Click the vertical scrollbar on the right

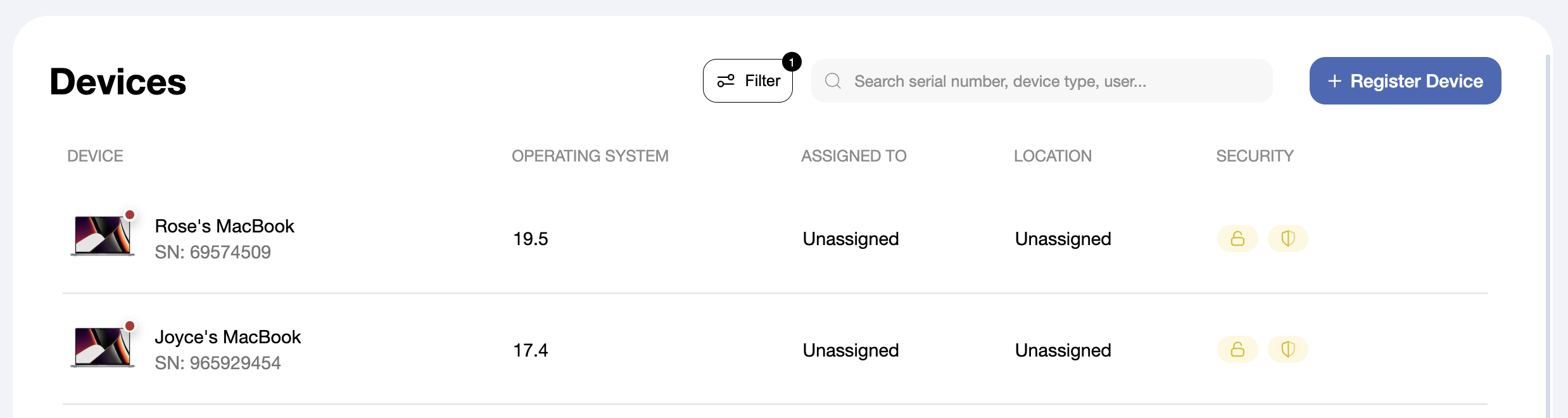click(1548, 236)
